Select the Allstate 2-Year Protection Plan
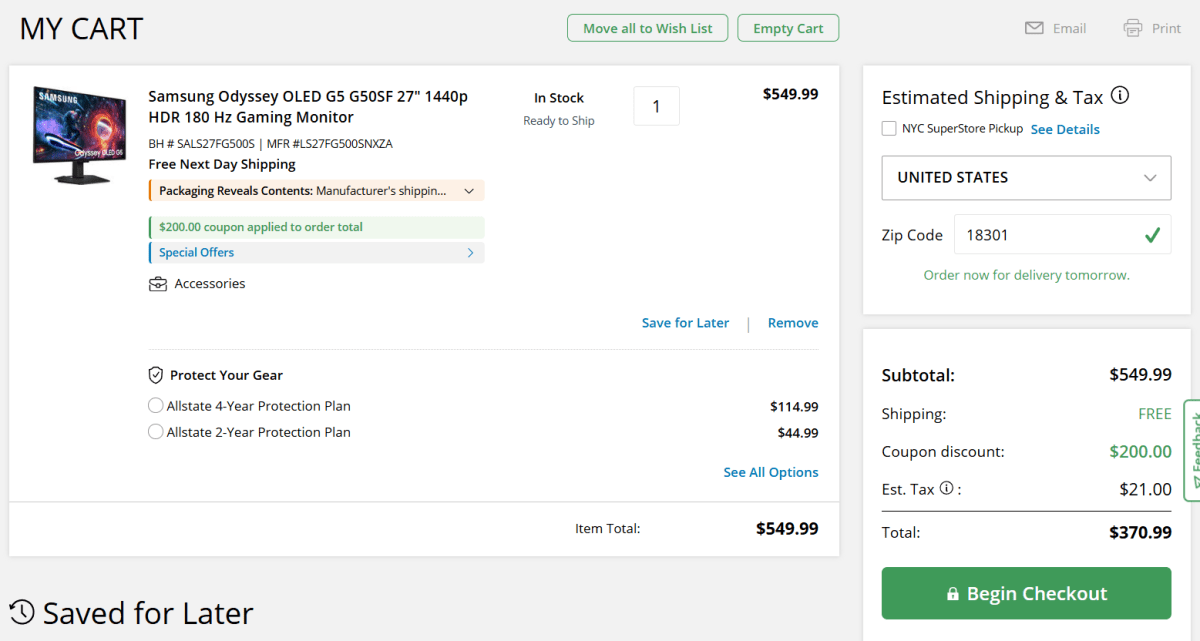Image resolution: width=1200 pixels, height=641 pixels. pos(155,431)
